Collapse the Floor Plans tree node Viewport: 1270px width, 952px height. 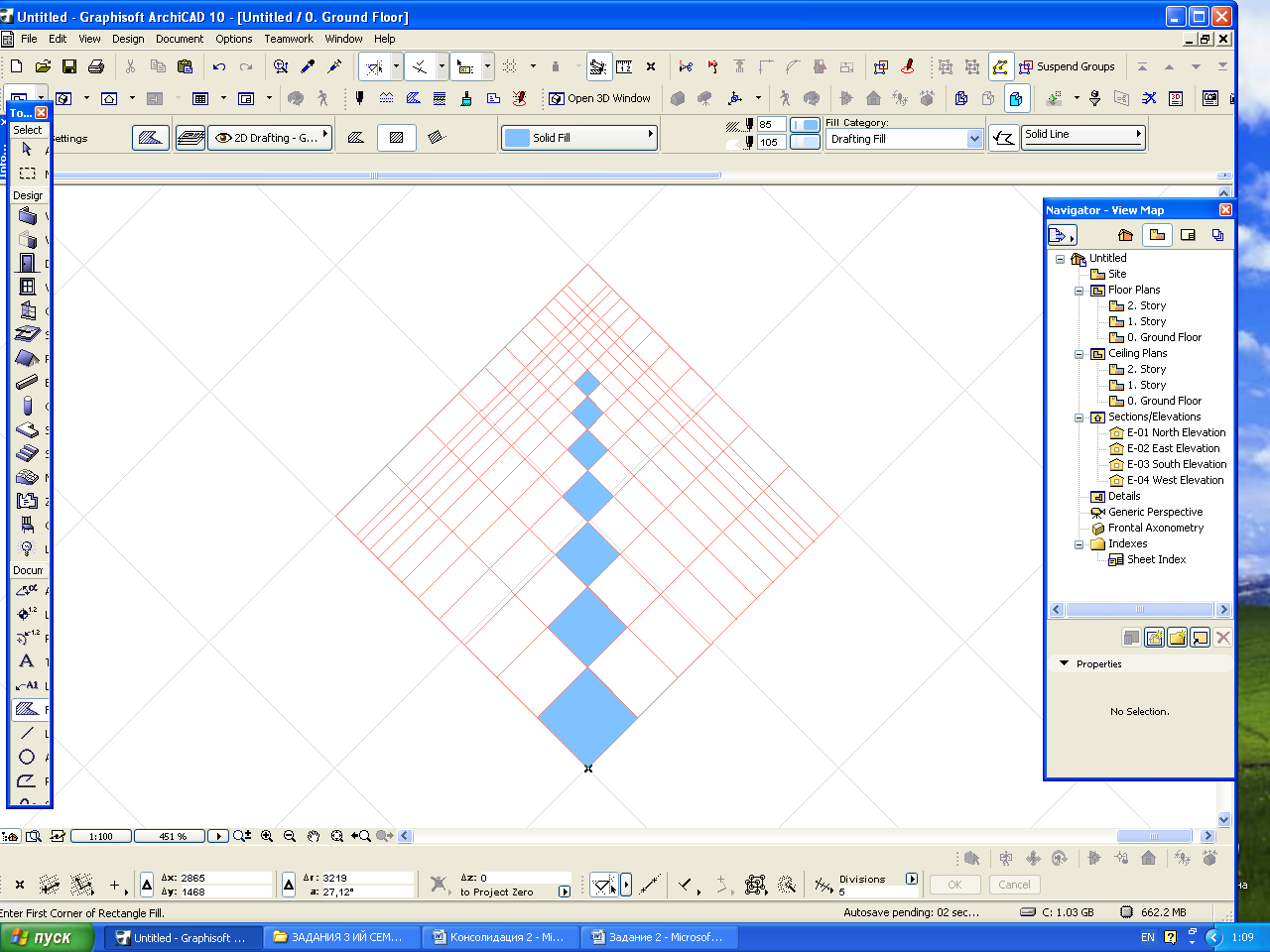1079,291
